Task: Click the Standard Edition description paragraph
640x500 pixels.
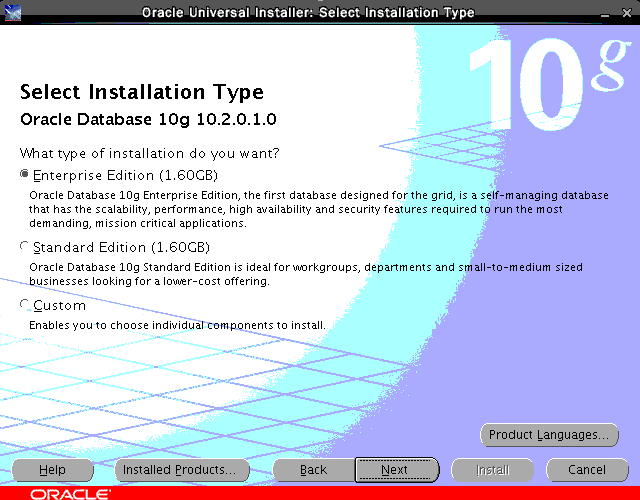Action: 306,274
